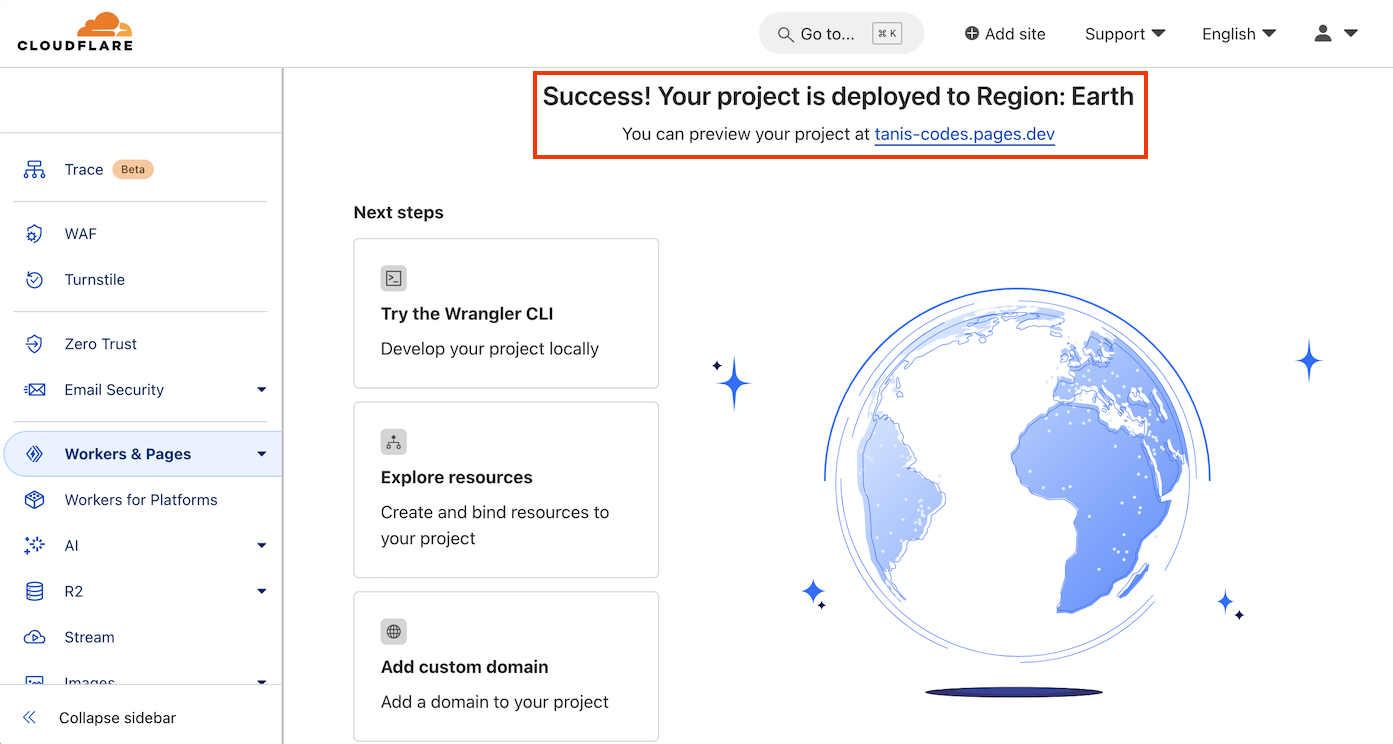The height and width of the screenshot is (744, 1393).
Task: Click the Cloudflare logo
Action: click(x=75, y=31)
